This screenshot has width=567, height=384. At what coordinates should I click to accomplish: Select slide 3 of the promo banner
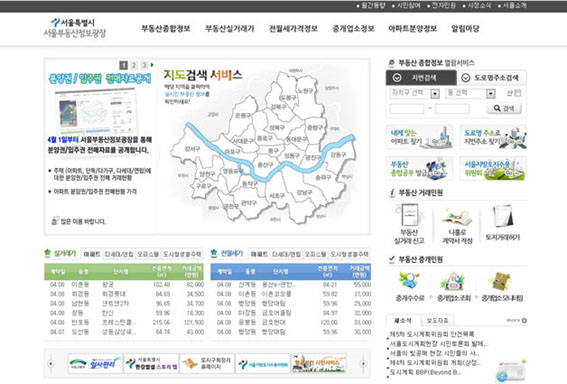[144, 65]
